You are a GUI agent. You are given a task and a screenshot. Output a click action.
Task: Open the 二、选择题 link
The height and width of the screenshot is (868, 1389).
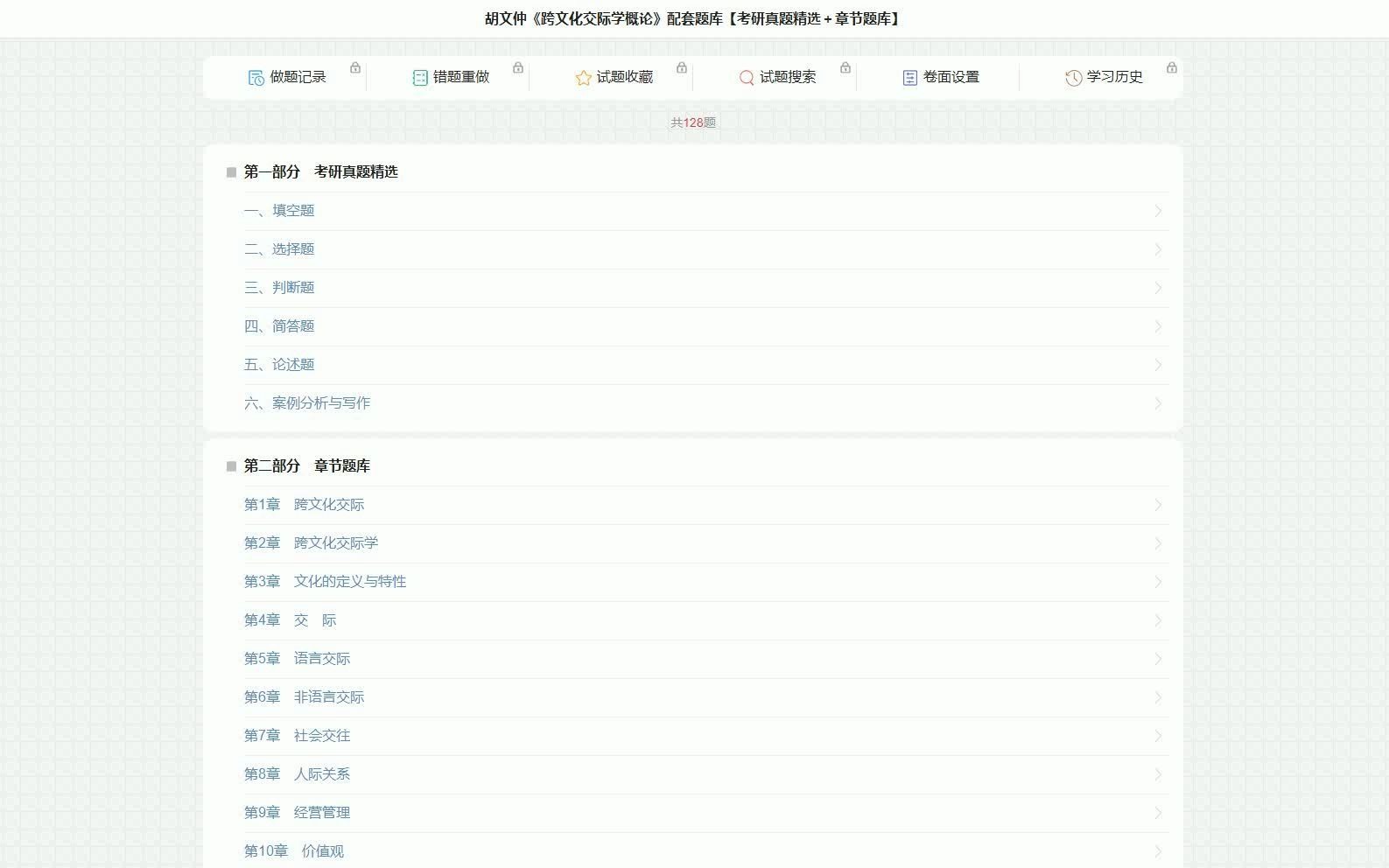[x=279, y=249]
